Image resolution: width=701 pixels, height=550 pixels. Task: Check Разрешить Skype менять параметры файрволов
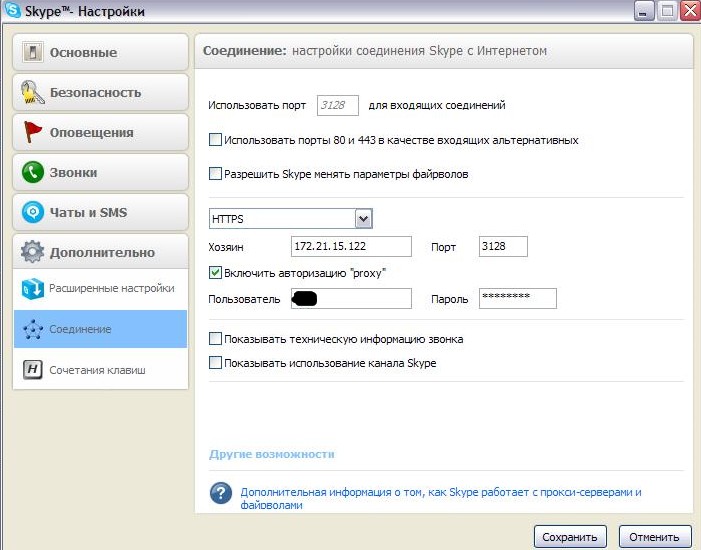215,174
